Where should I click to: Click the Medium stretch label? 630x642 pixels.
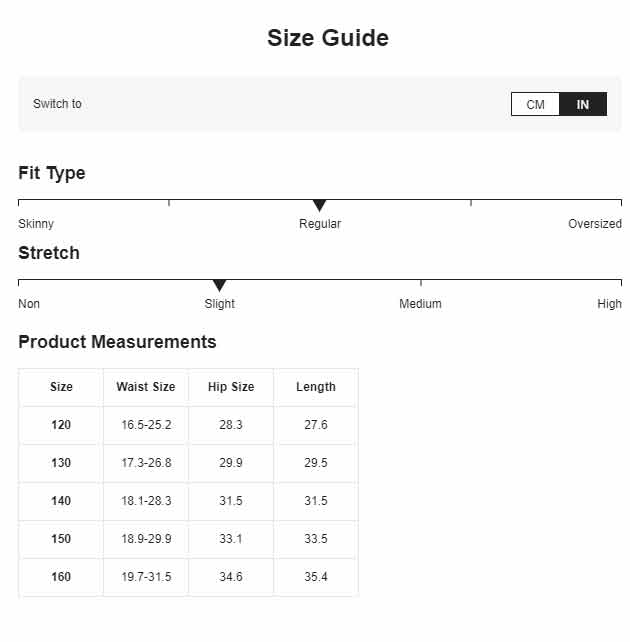[x=420, y=304]
